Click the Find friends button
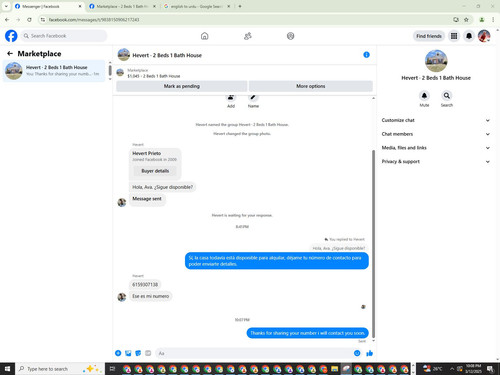Image resolution: width=500 pixels, height=375 pixels. tap(429, 36)
